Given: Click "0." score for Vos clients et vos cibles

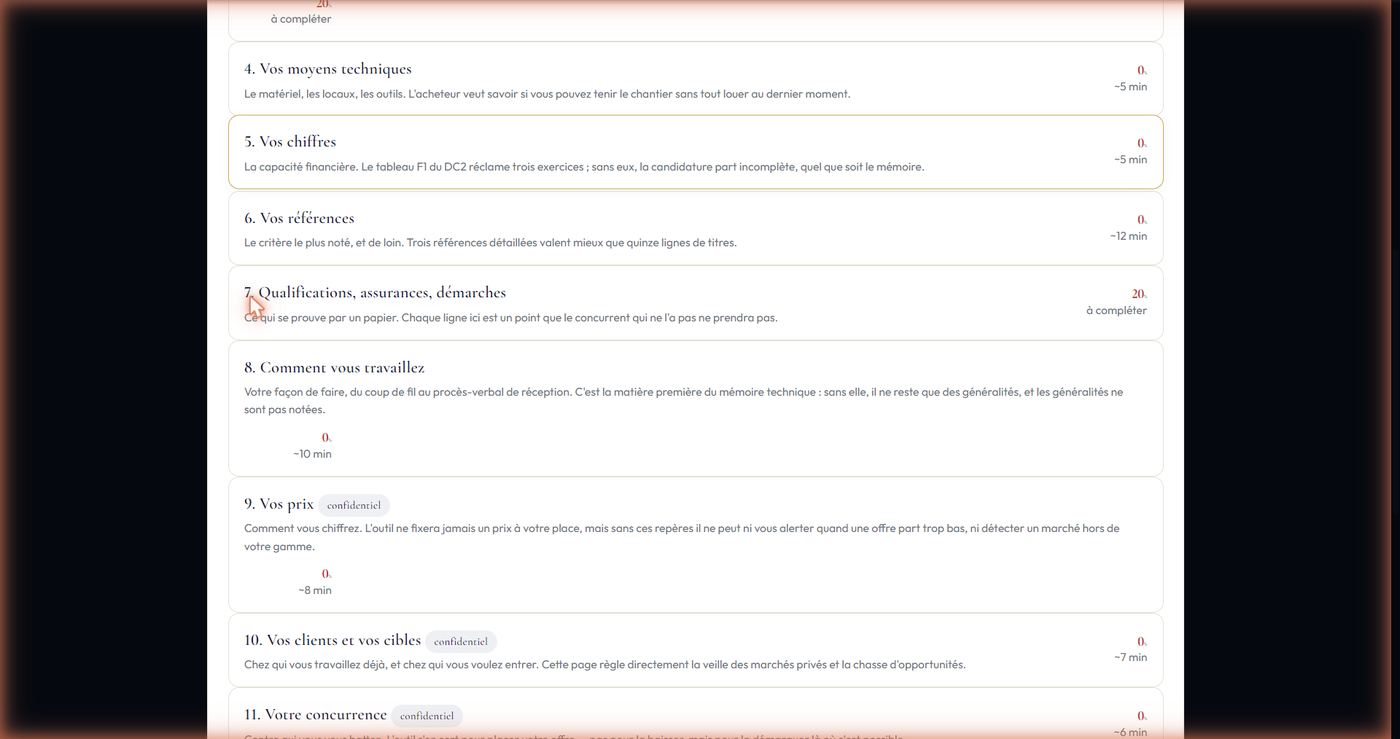Looking at the screenshot, I should [1142, 641].
